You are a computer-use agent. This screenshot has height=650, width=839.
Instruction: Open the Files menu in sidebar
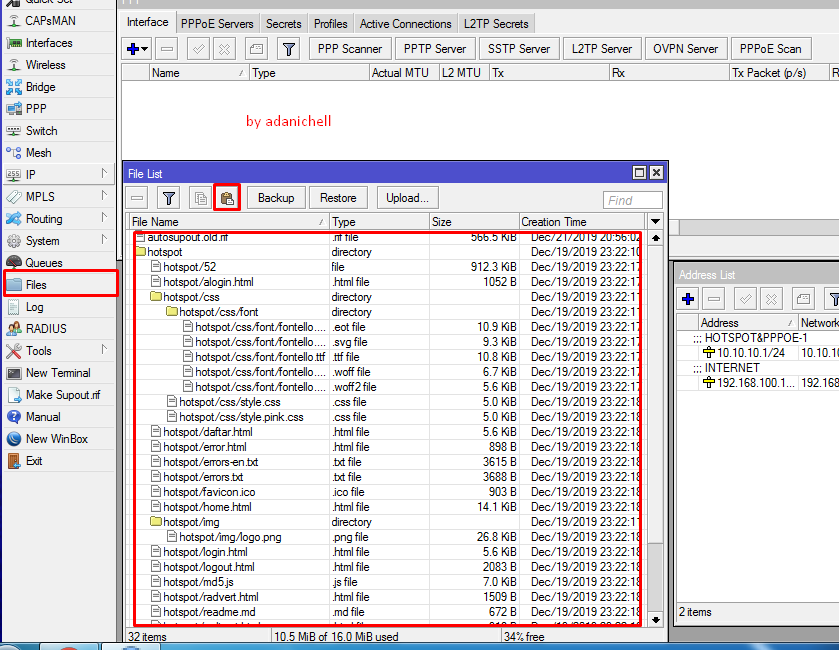click(x=40, y=284)
